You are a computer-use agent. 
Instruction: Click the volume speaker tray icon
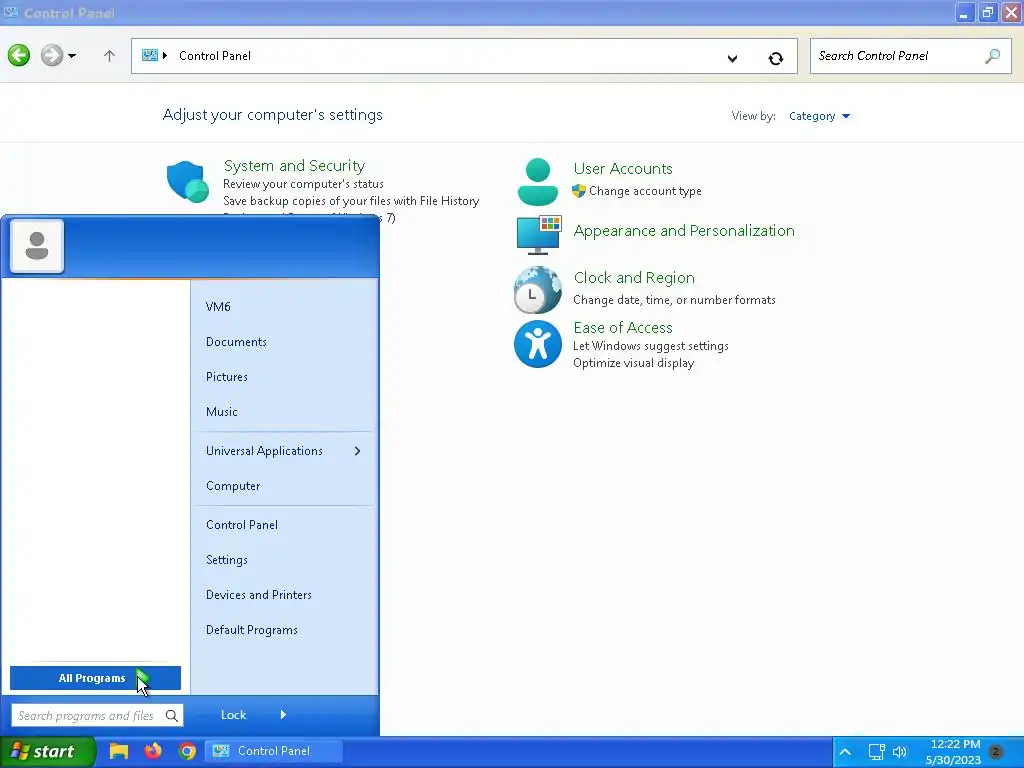coord(900,752)
